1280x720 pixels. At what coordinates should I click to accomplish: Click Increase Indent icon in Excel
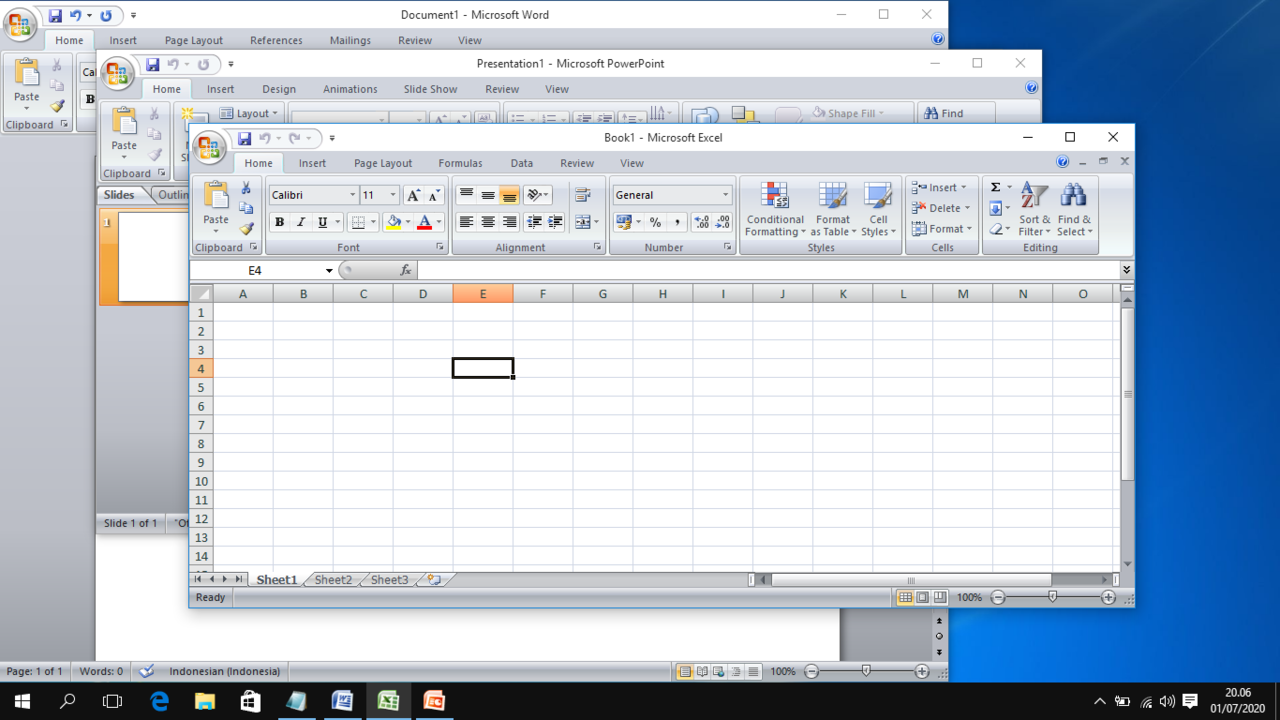(x=555, y=222)
